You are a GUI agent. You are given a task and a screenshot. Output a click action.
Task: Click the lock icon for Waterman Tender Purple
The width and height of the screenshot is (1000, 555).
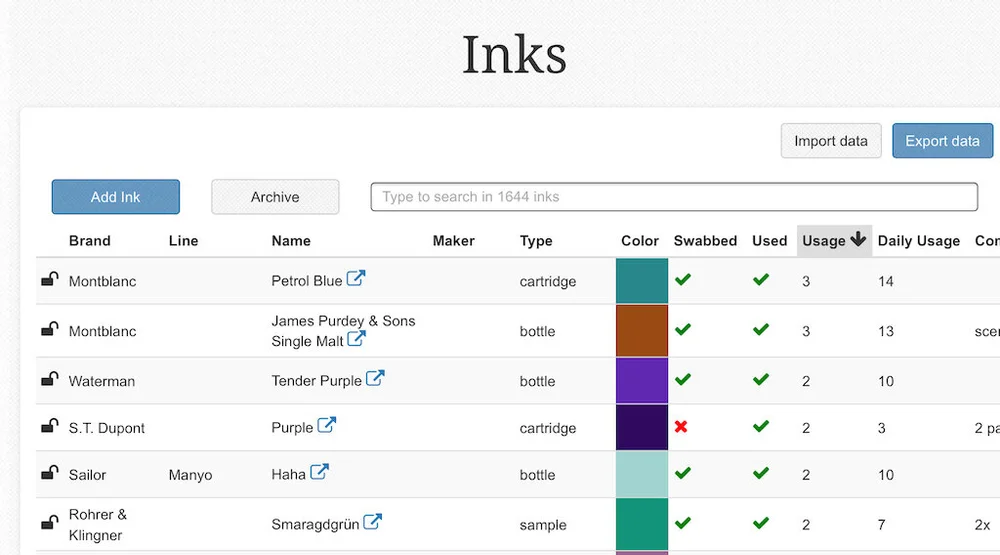click(50, 379)
